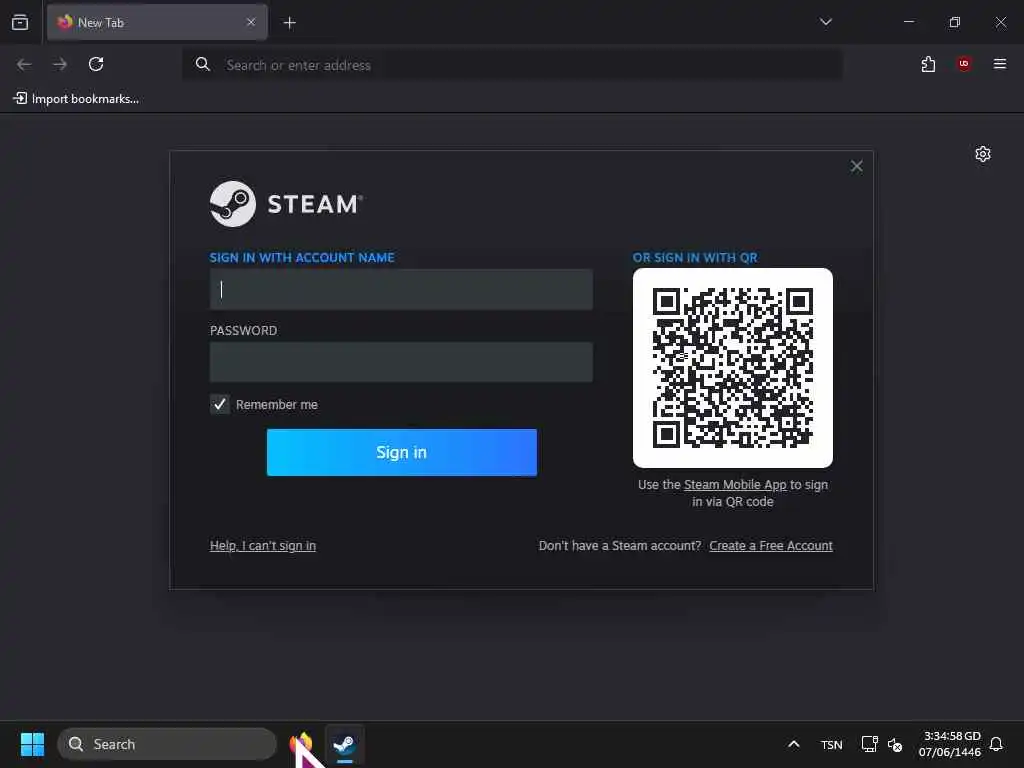This screenshot has width=1024, height=768.
Task: Focus the account name input field
Action: point(401,289)
